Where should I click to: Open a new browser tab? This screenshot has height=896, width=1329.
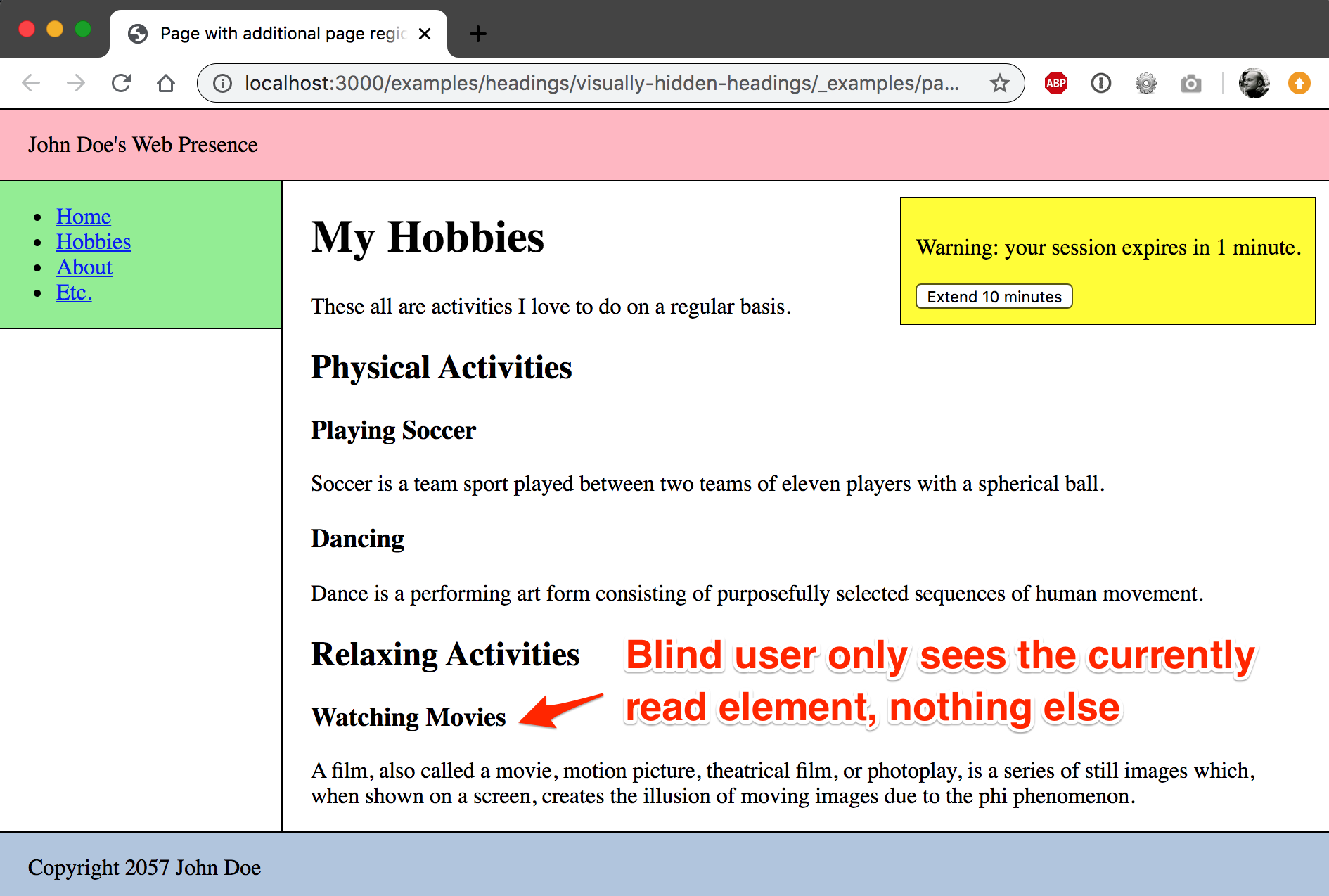point(477,34)
